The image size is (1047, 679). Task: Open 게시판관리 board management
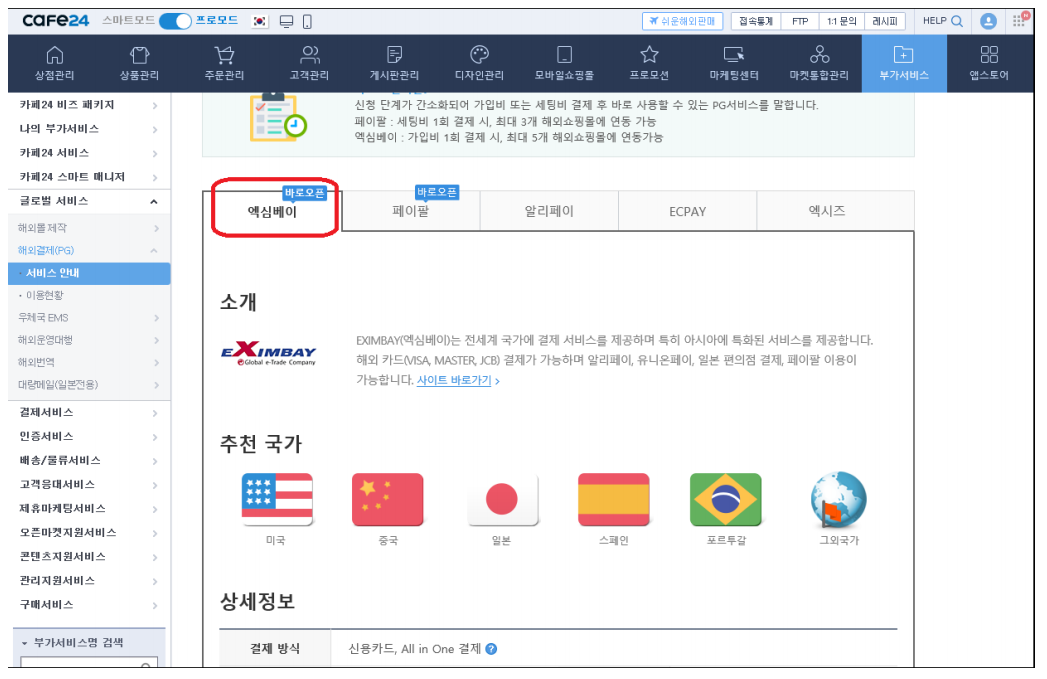395,63
